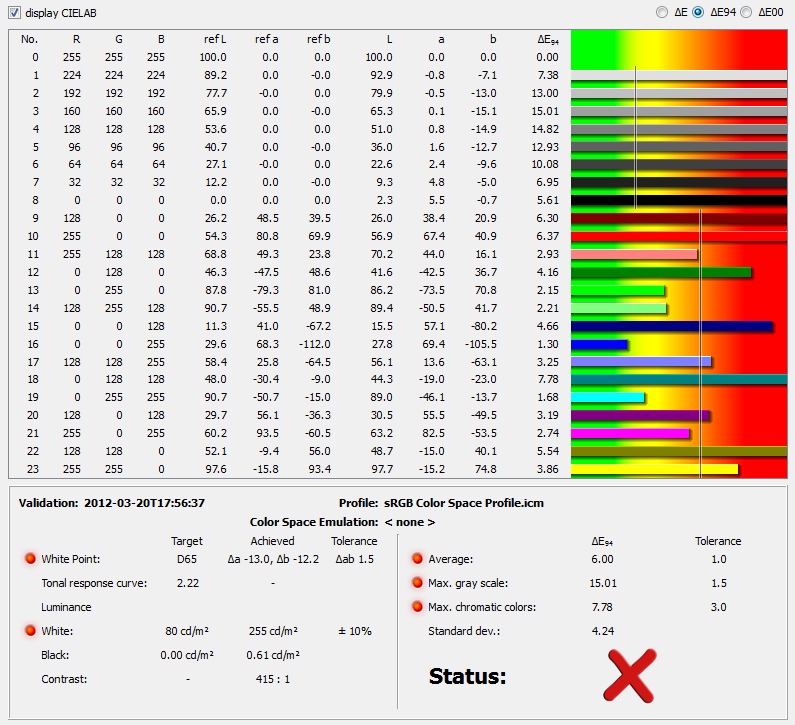Click the 'ref L' column header
Viewport: 795px width, 725px height.
(214, 39)
